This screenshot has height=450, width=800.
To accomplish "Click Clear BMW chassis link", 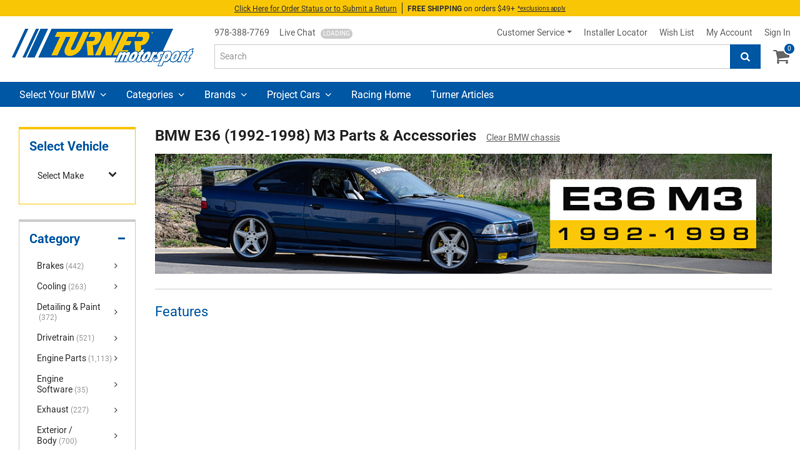I will 522,138.
